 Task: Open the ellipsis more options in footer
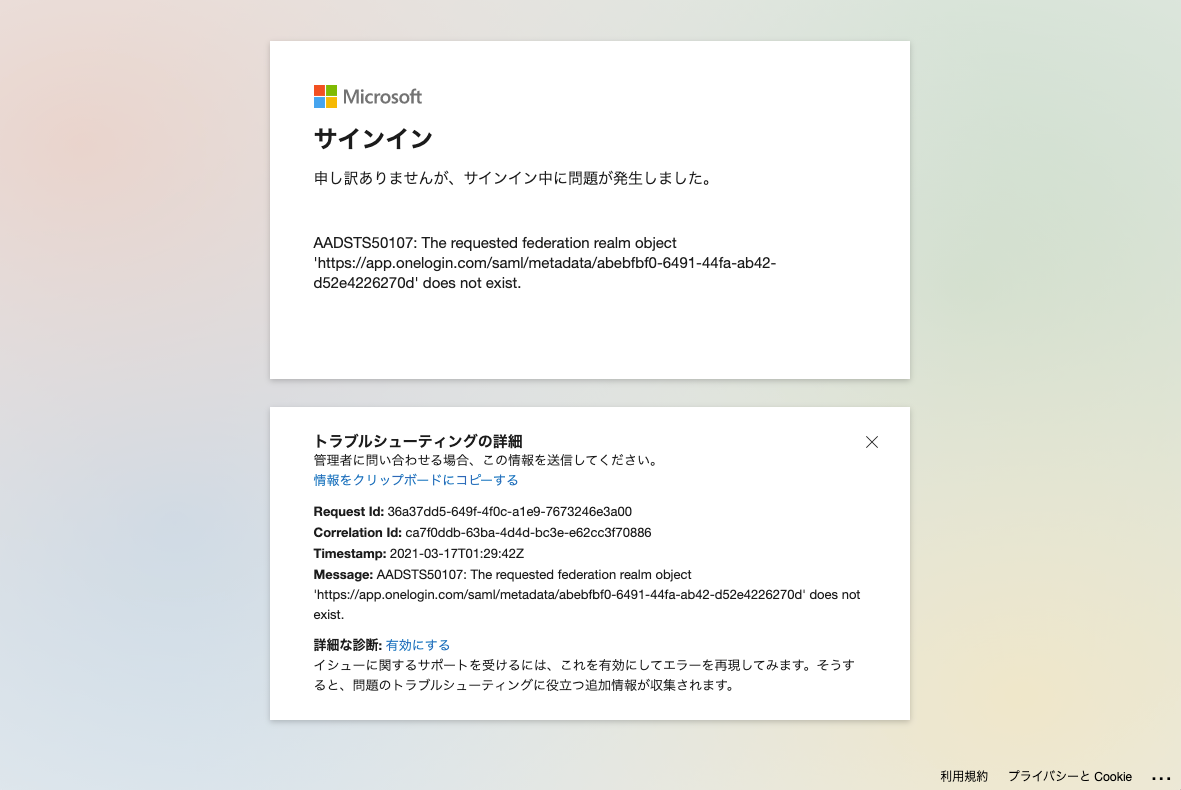[x=1161, y=777]
